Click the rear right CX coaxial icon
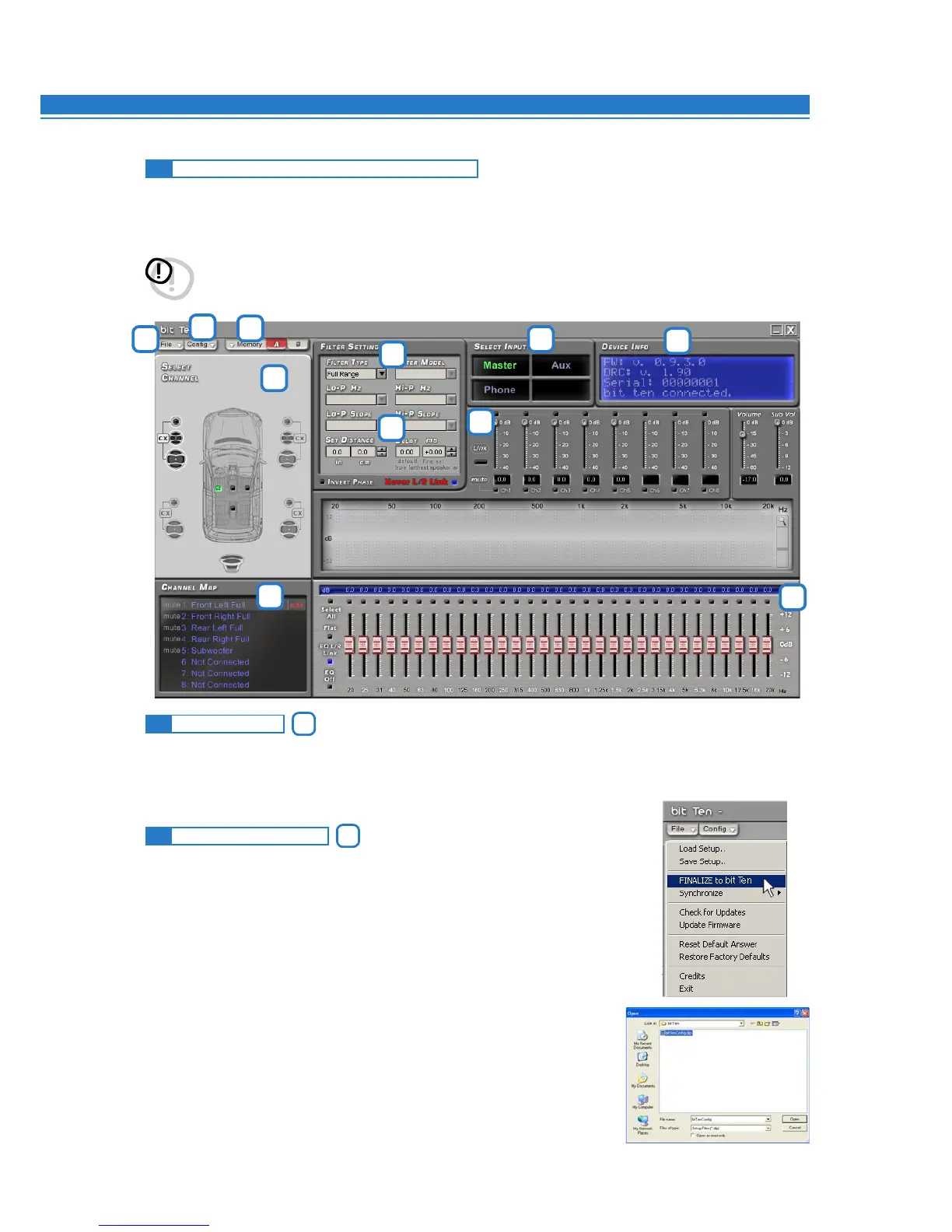952x1232 pixels. [x=297, y=513]
